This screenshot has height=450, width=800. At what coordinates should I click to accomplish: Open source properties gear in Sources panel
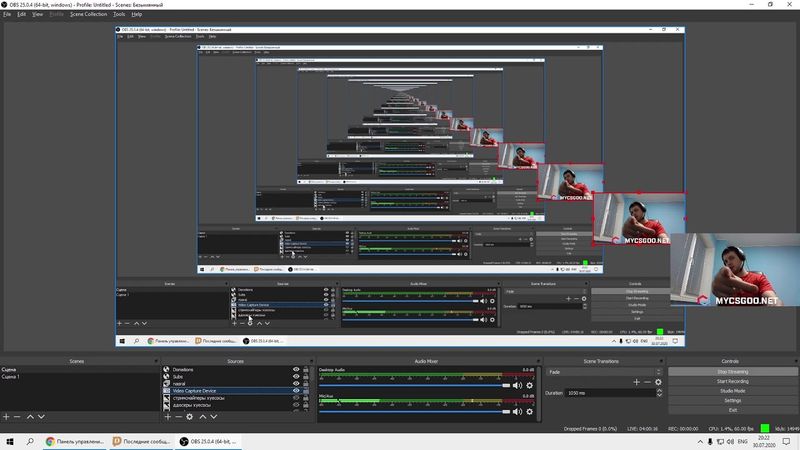pyautogui.click(x=188, y=416)
